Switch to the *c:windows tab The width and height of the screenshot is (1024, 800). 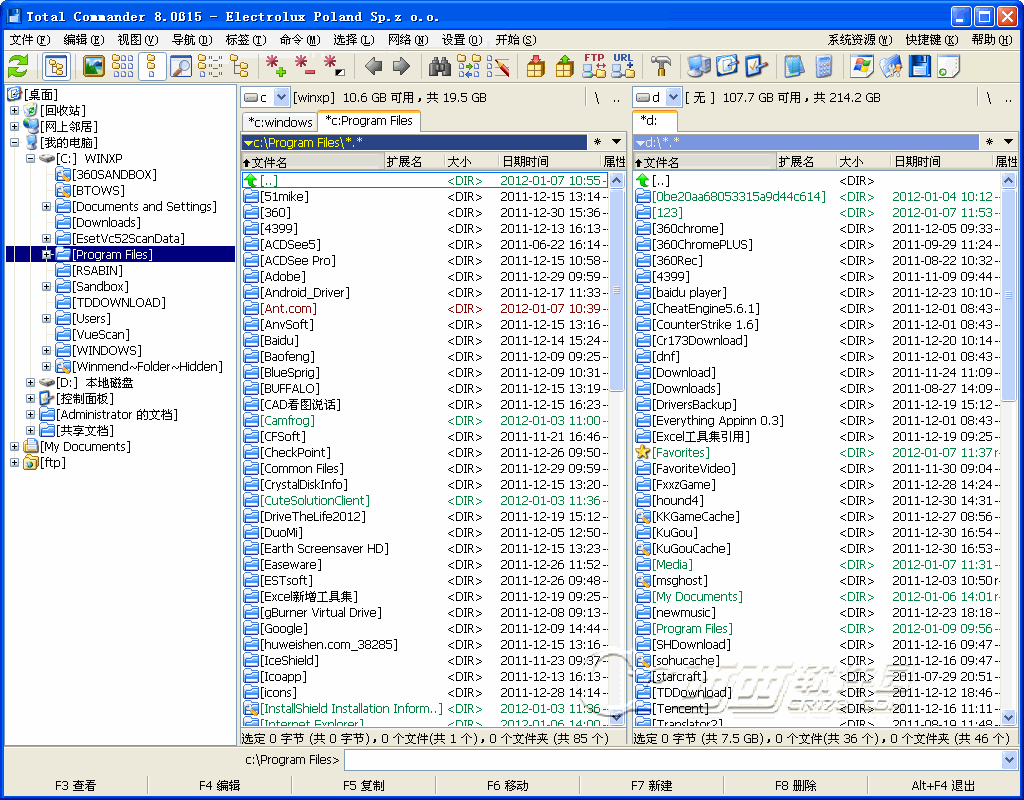coord(280,122)
